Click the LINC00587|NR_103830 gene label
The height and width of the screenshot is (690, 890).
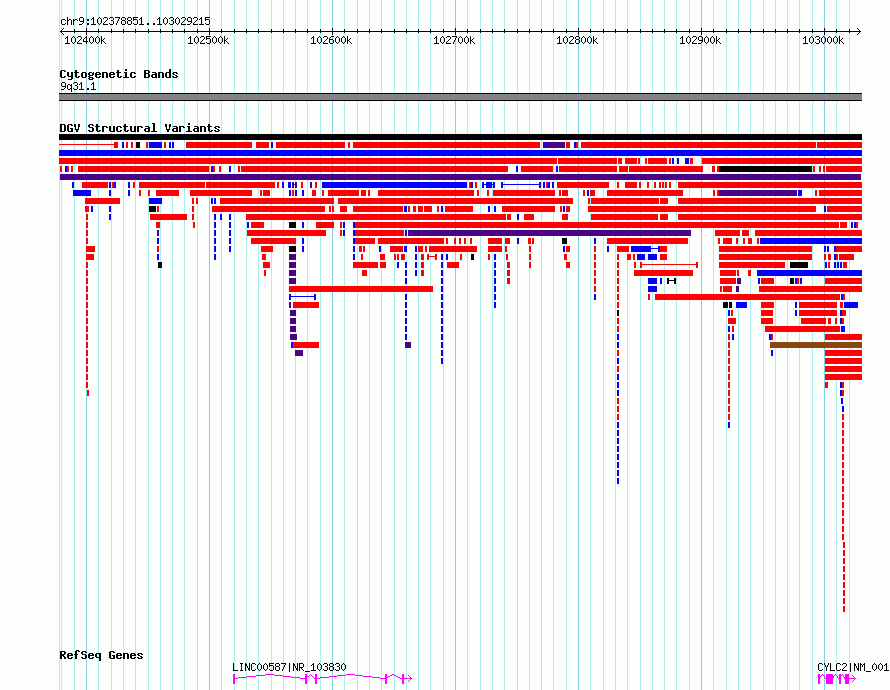coord(289,667)
